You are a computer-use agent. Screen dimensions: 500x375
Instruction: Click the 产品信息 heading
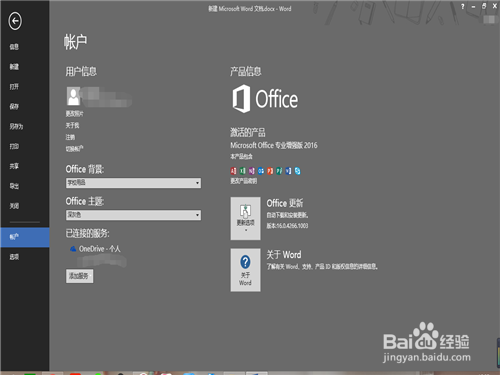tap(246, 71)
